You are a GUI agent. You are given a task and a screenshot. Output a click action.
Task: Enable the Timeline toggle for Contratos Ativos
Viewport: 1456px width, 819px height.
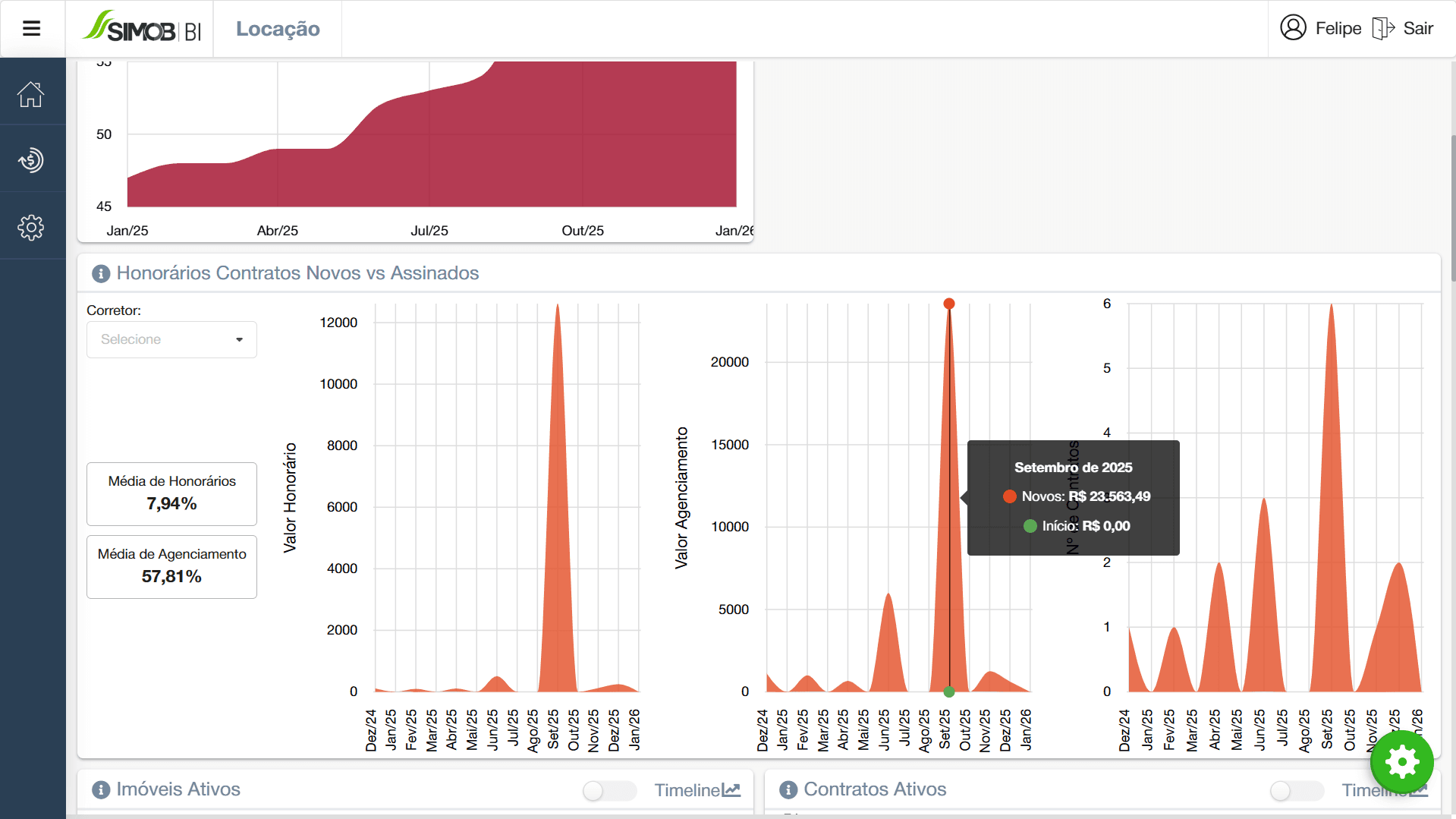pyautogui.click(x=1296, y=790)
